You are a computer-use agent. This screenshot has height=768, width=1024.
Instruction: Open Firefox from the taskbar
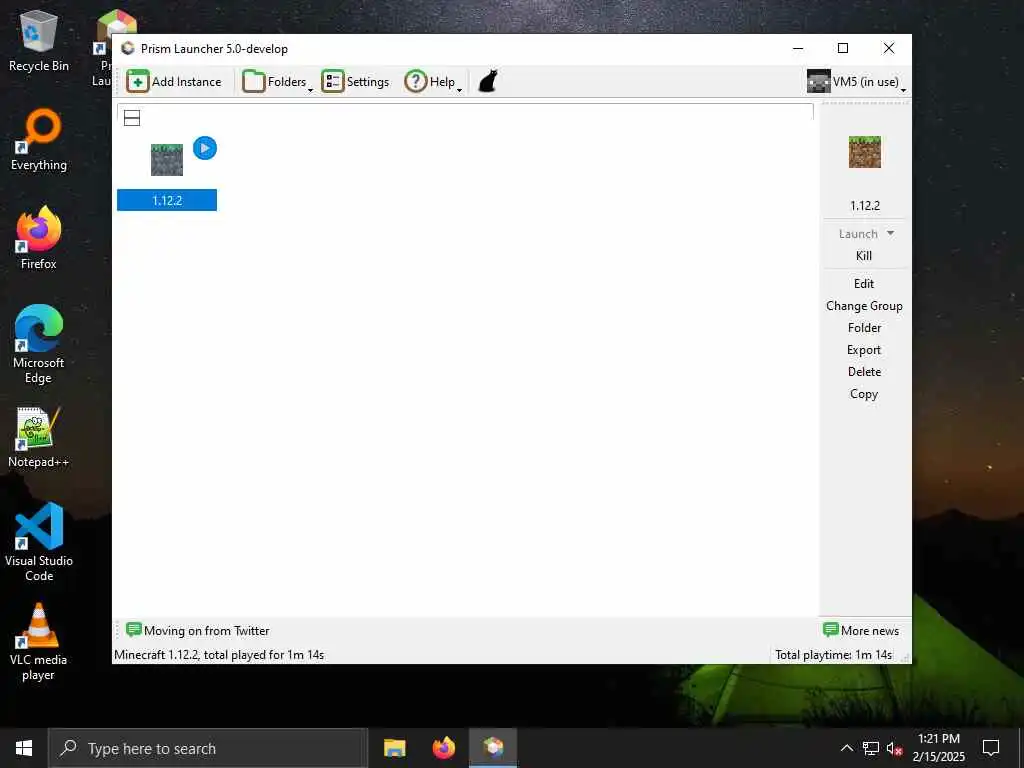(x=444, y=748)
